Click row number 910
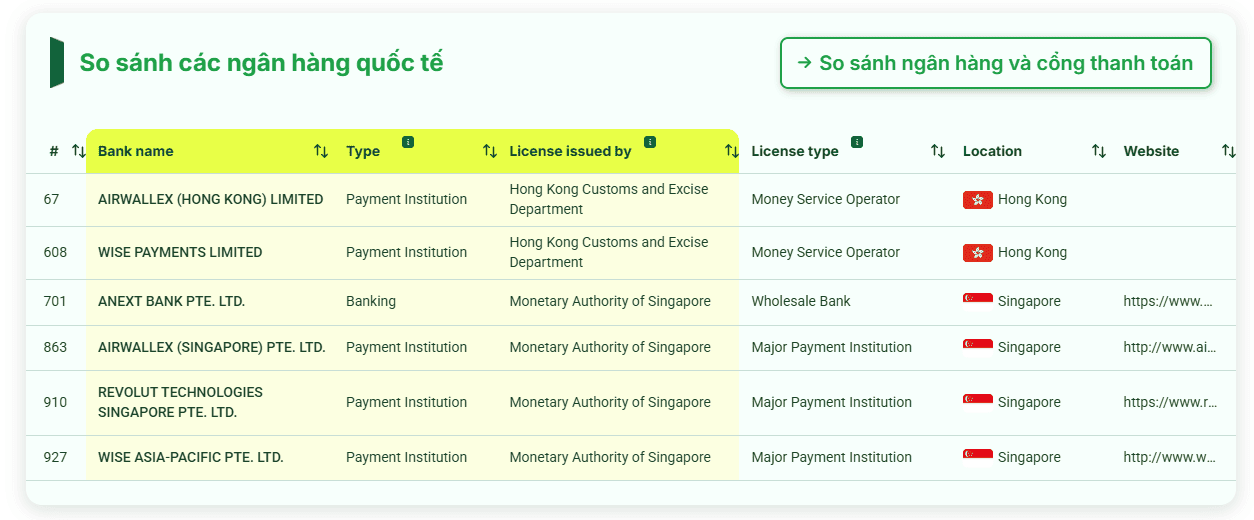The image size is (1254, 520). (x=55, y=402)
